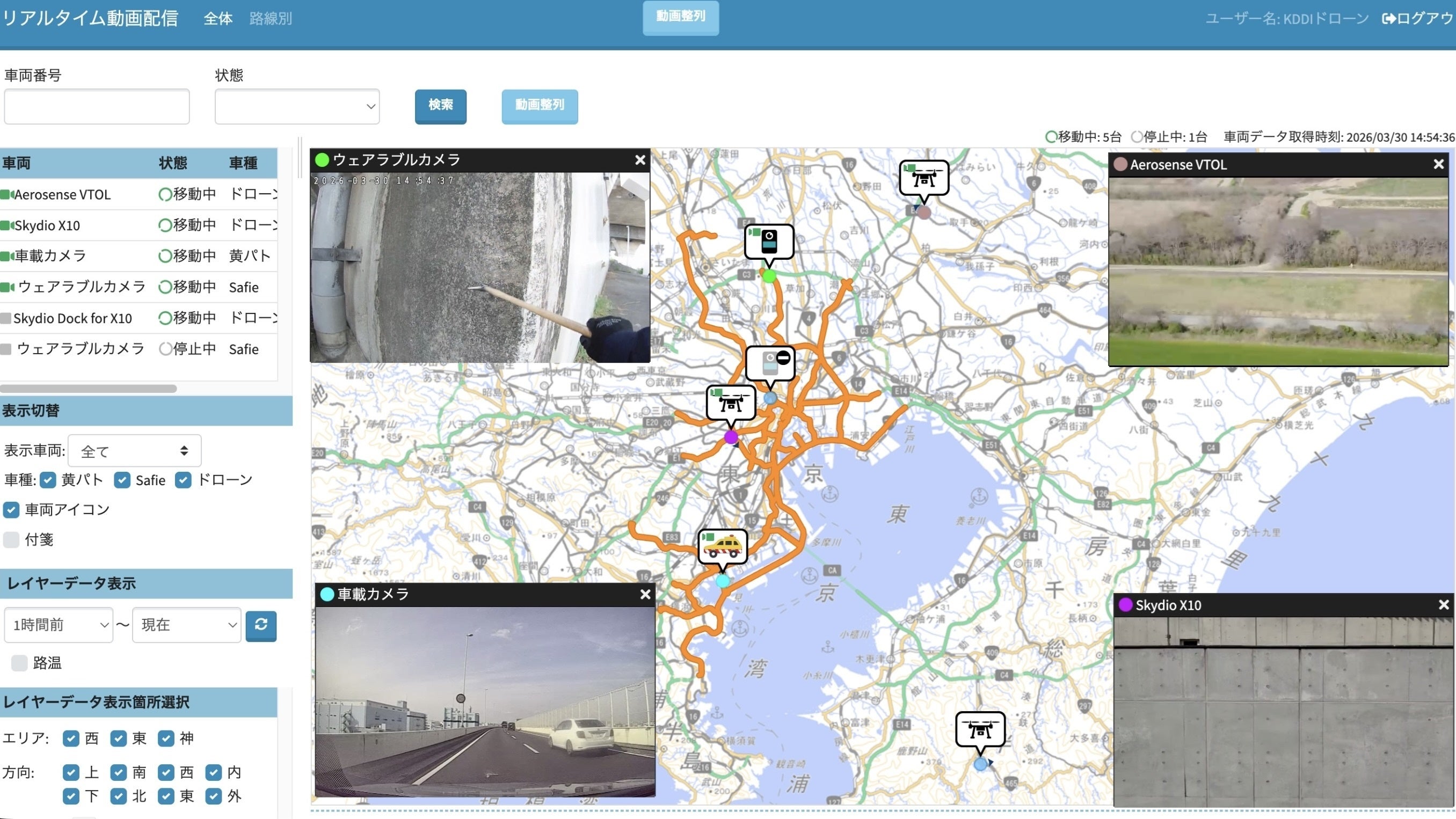Click the ログアウト link
Viewport: 1456px width, 819px height.
click(1418, 19)
